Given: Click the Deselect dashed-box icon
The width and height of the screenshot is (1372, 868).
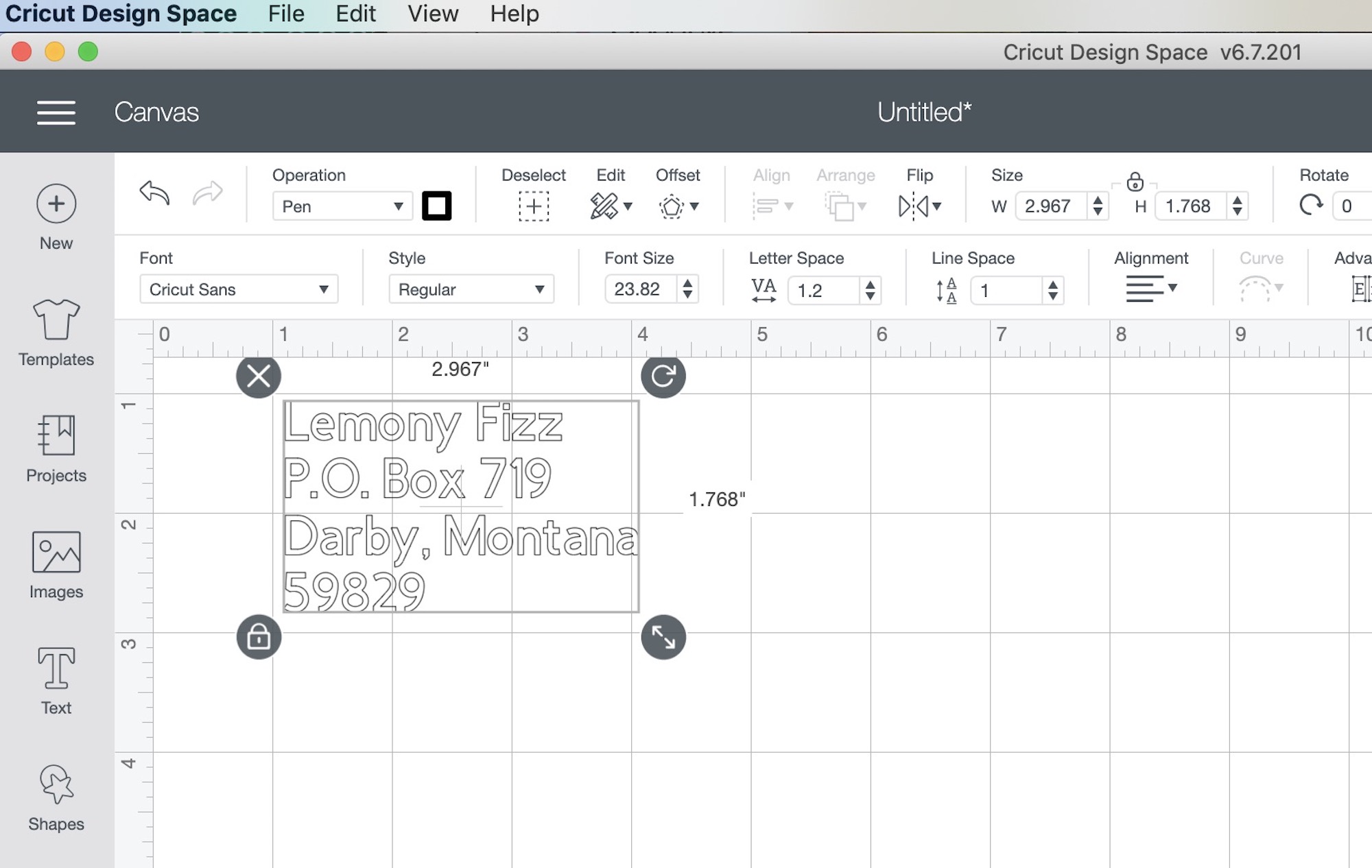Looking at the screenshot, I should (534, 206).
